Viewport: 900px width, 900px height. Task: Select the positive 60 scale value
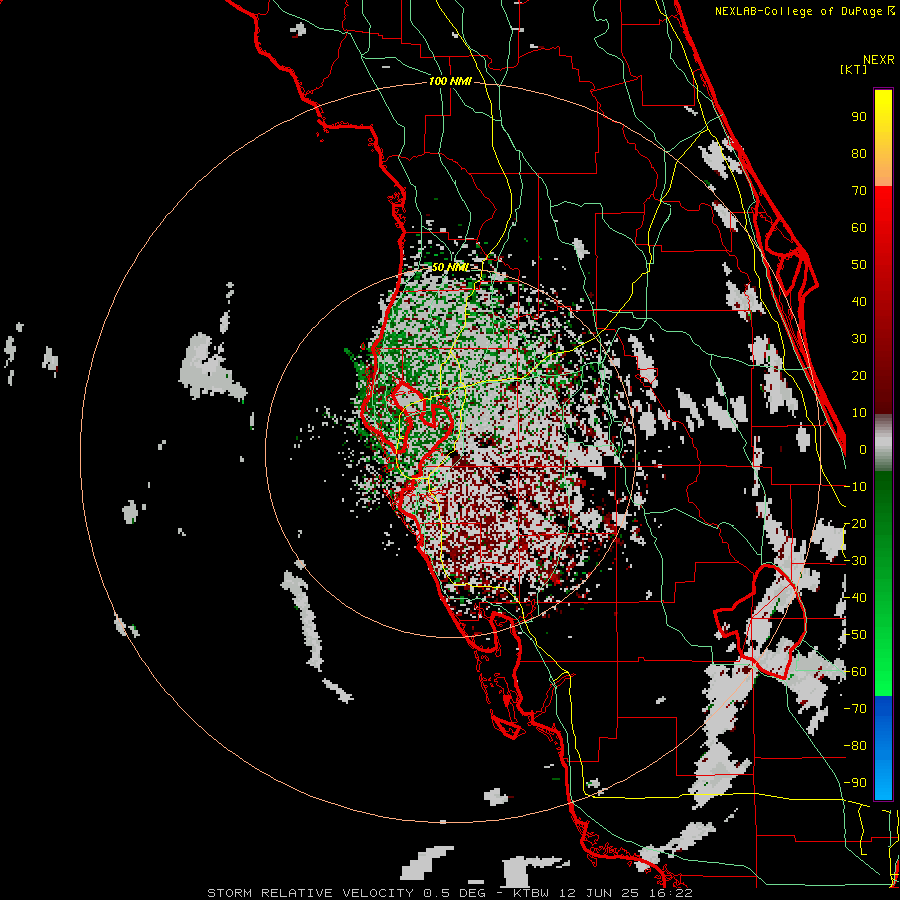point(859,228)
